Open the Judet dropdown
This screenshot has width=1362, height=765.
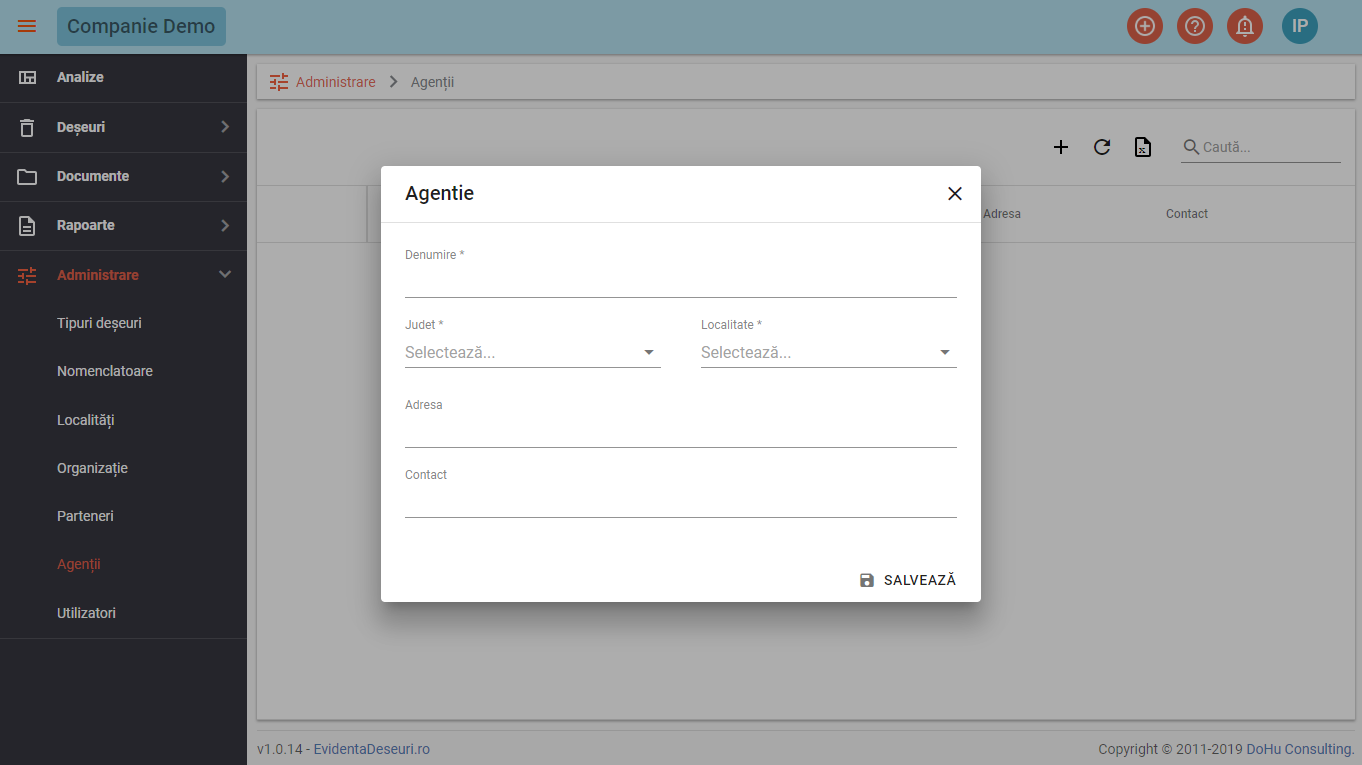pyautogui.click(x=533, y=353)
